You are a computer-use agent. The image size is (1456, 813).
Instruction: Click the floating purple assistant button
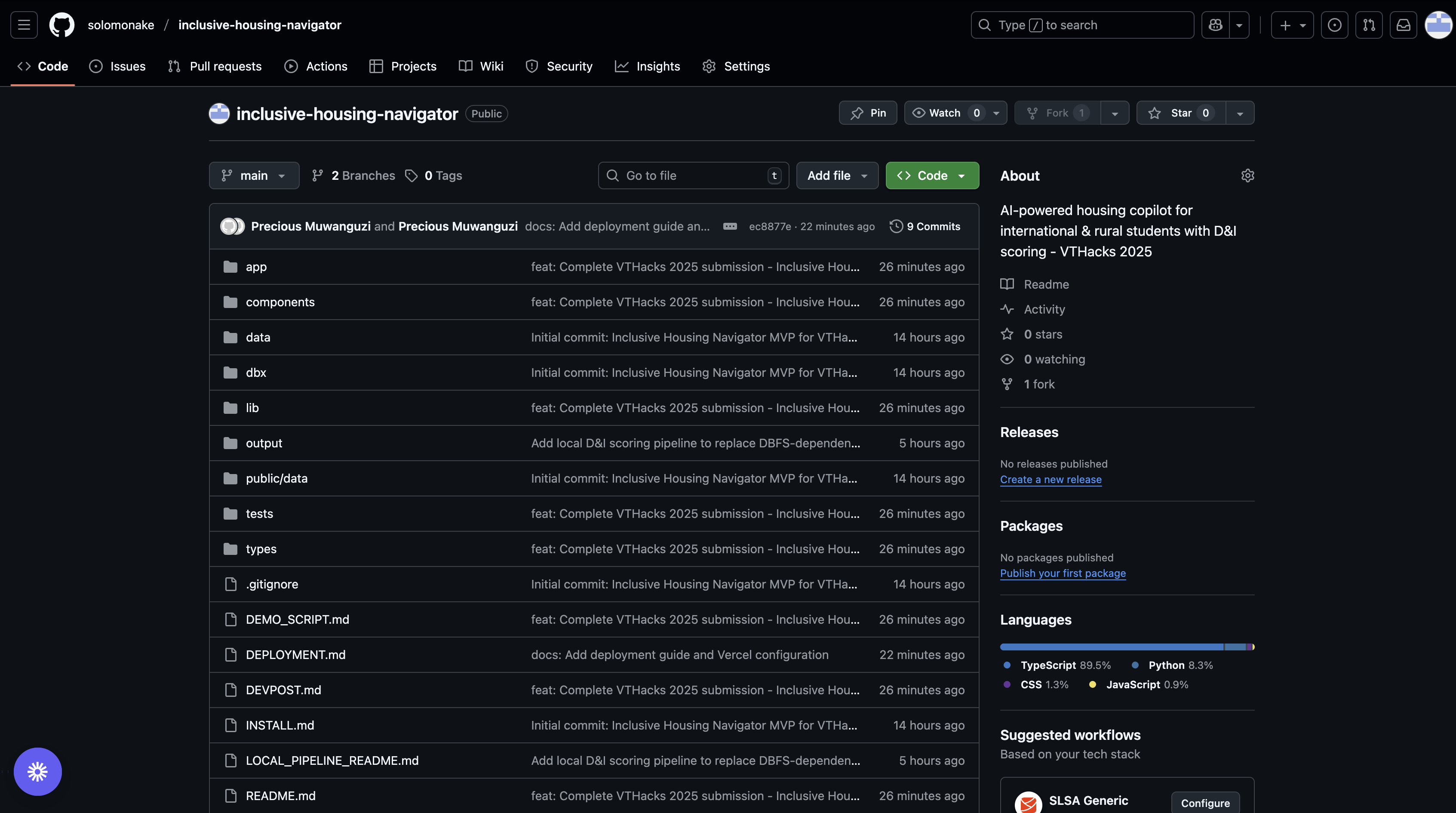[x=38, y=771]
